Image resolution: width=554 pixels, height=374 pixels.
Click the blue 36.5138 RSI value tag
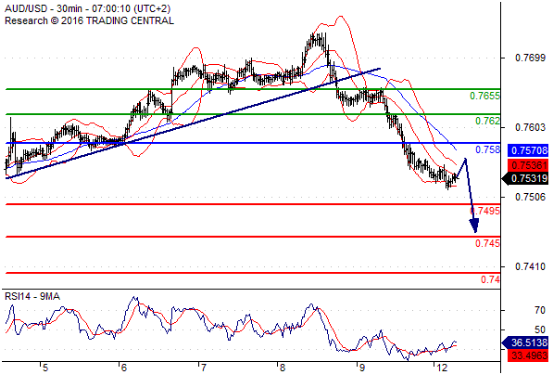[x=525, y=342]
